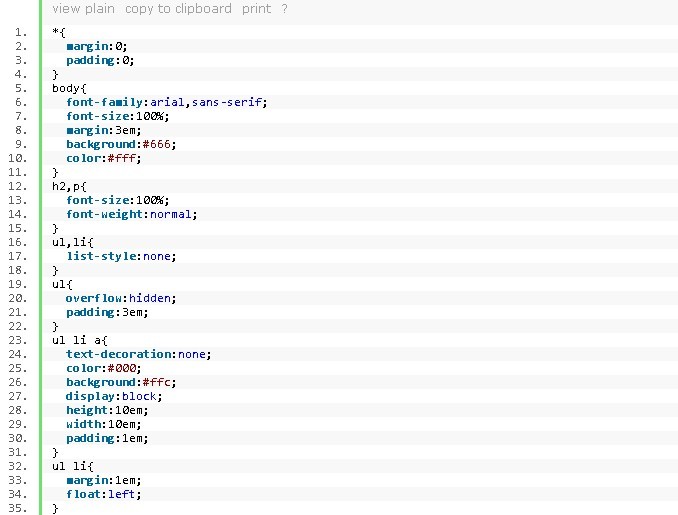Select the body{ selector line
678x515 pixels.
pyautogui.click(x=69, y=88)
